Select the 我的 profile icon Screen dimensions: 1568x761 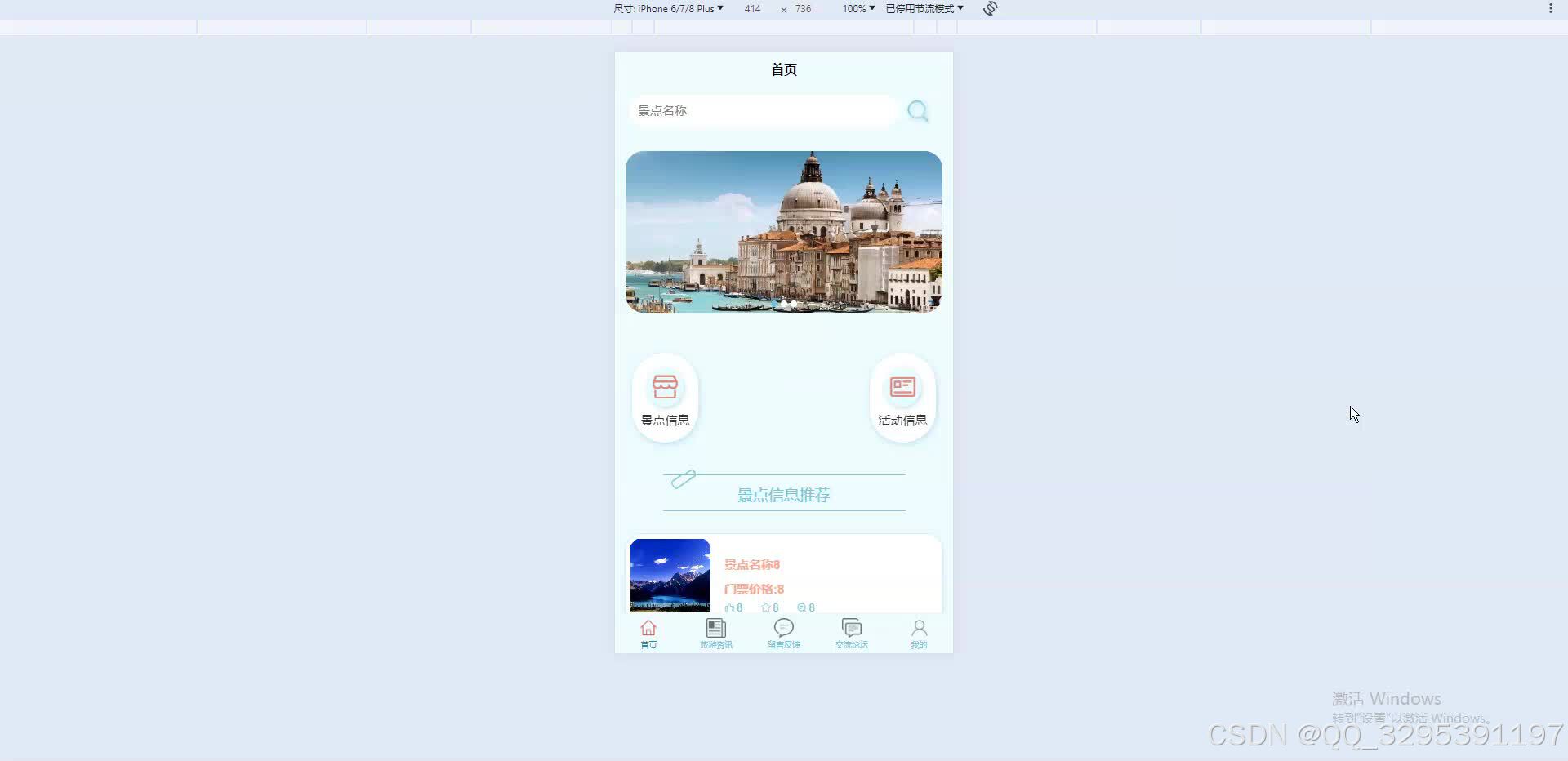[918, 627]
